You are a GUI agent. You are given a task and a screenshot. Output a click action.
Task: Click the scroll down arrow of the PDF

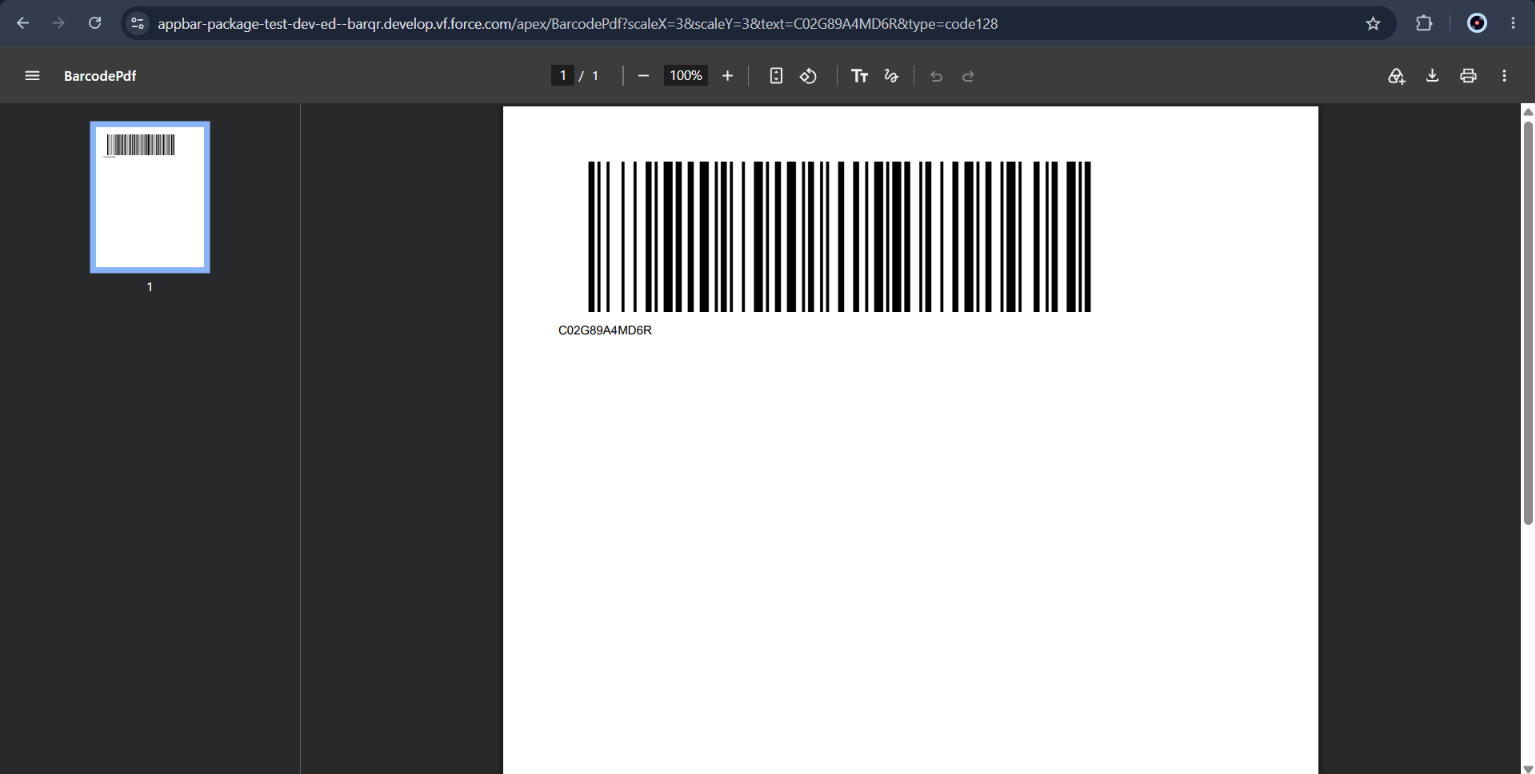[1527, 767]
